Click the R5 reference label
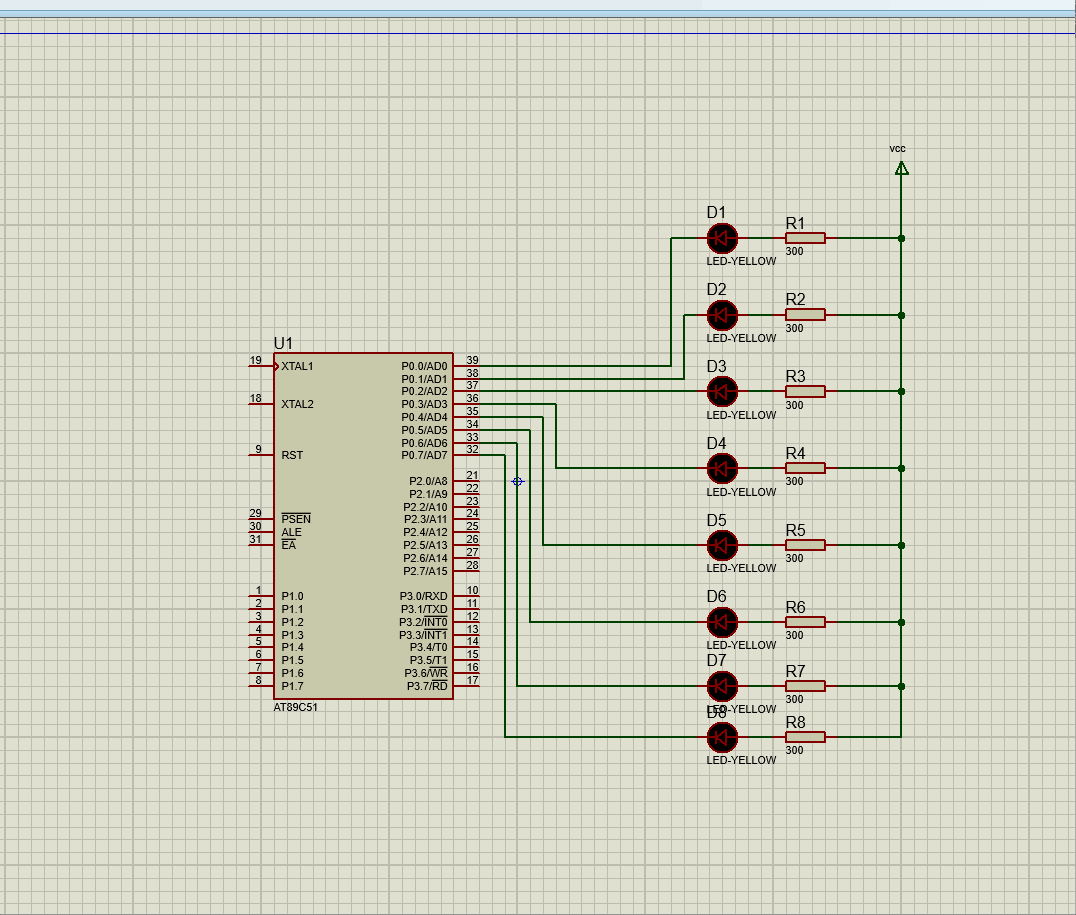 tap(795, 531)
